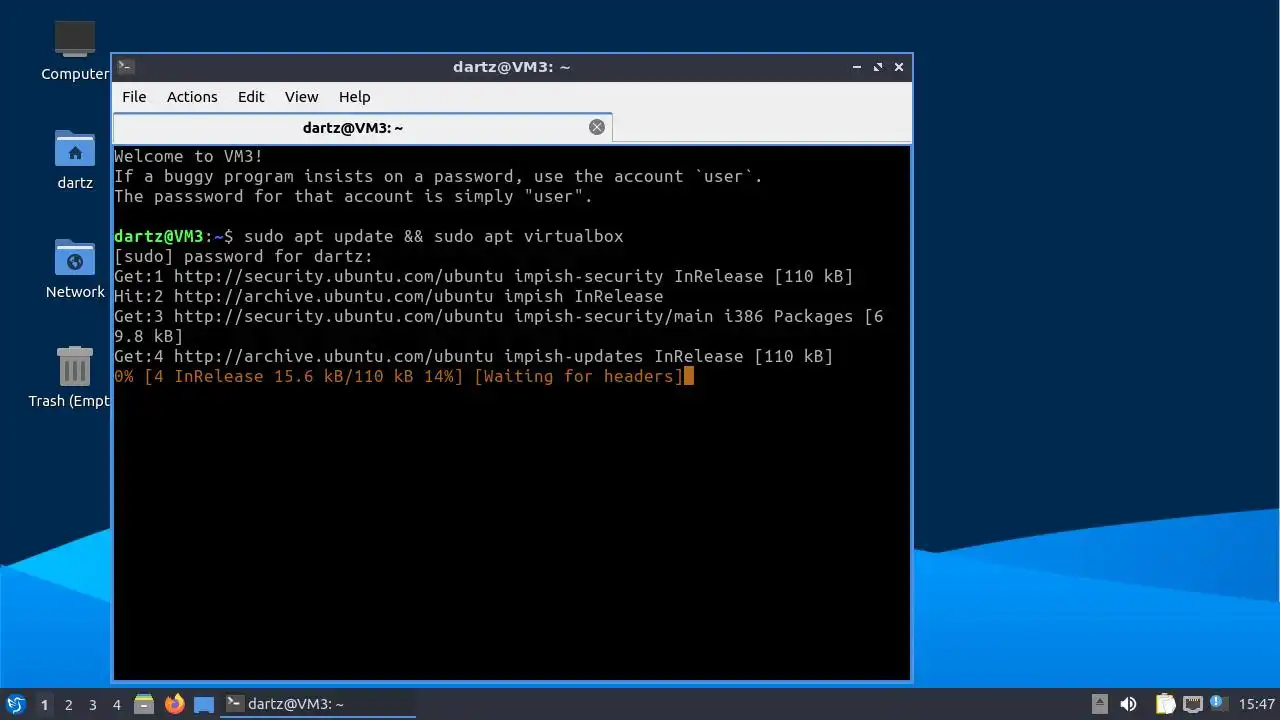Click the Hit:2 archive.ubuntu.com line
1280x720 pixels.
[x=389, y=296]
